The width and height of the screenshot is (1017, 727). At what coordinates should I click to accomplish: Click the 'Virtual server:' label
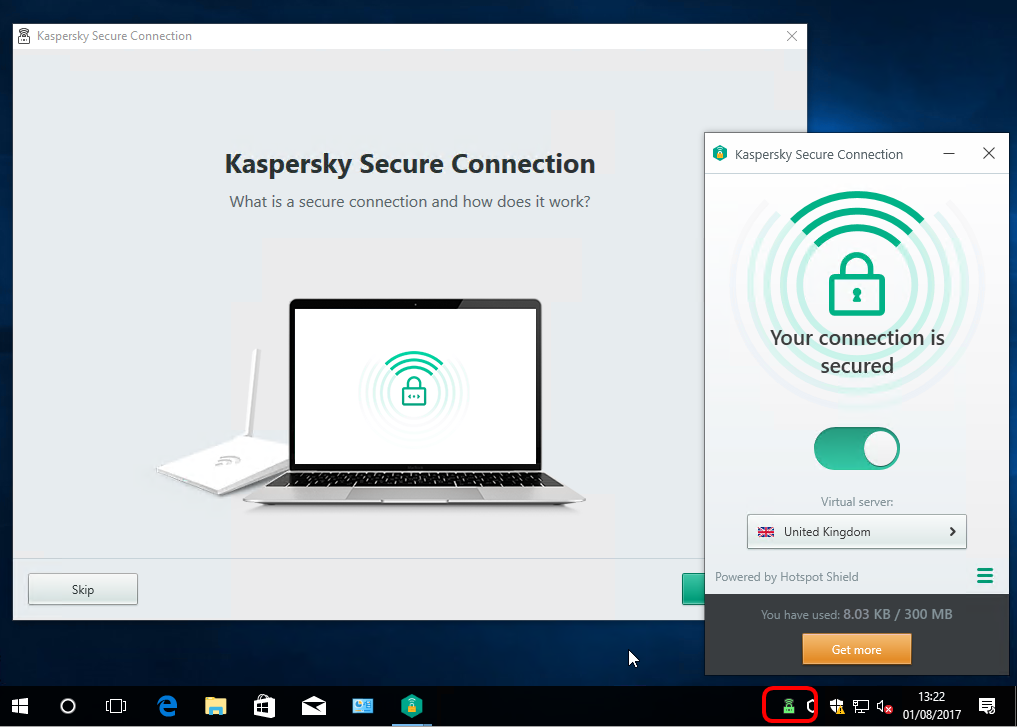pyautogui.click(x=856, y=502)
